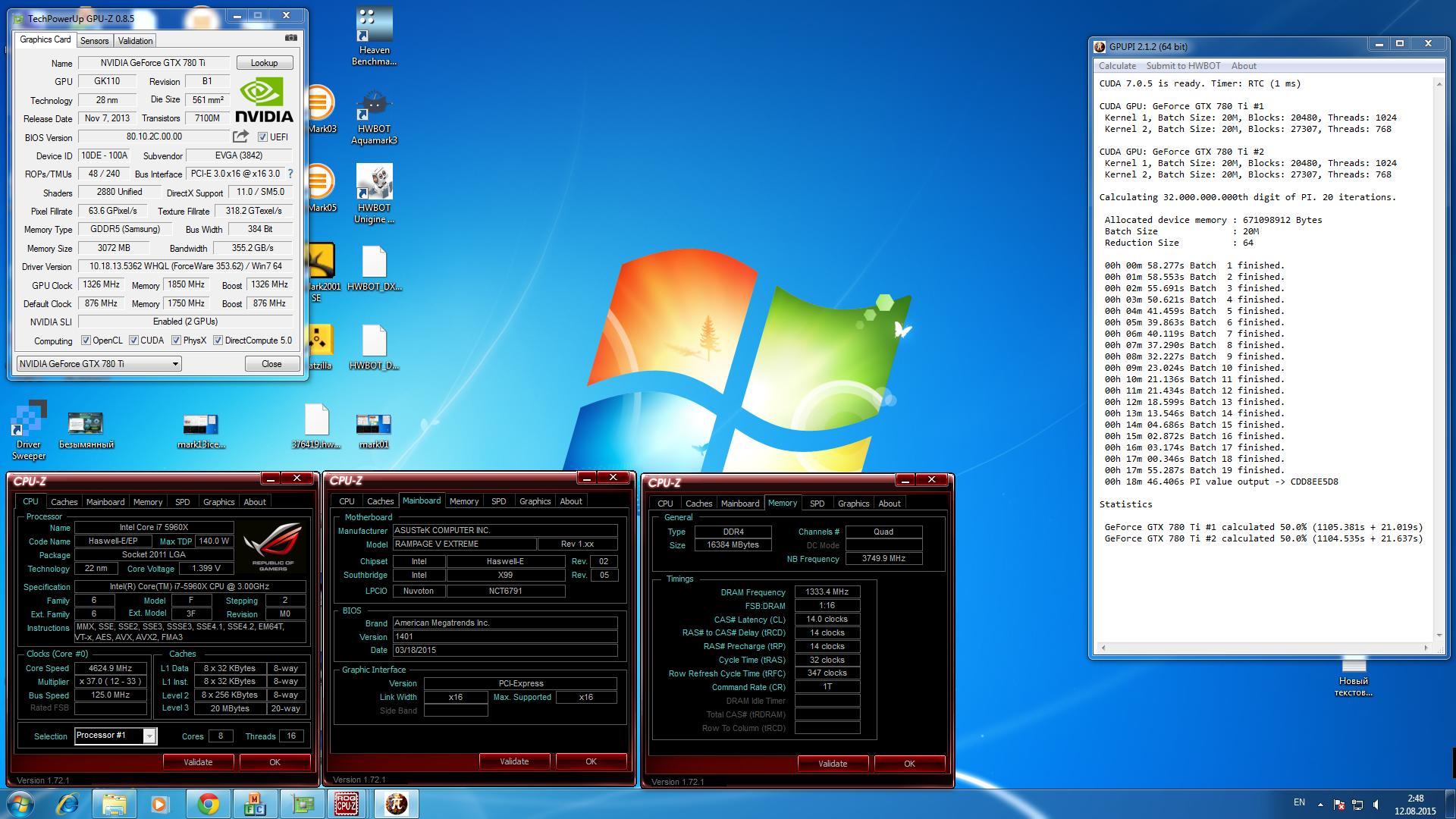Open the 376419.hw file on desktop
The height and width of the screenshot is (819, 1456).
coord(316,426)
